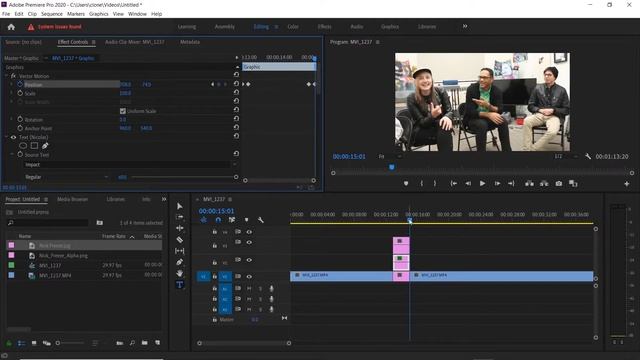Click the New Item icon in Project panel
The height and width of the screenshot is (360, 640).
tap(158, 343)
